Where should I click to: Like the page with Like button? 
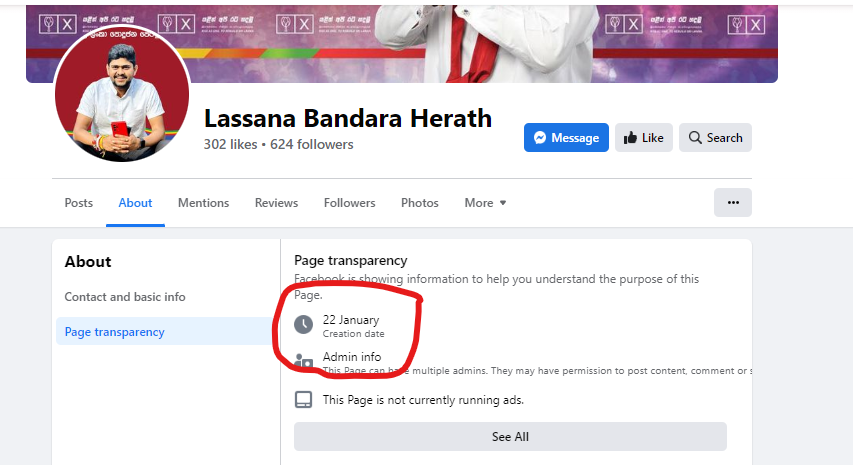point(644,138)
